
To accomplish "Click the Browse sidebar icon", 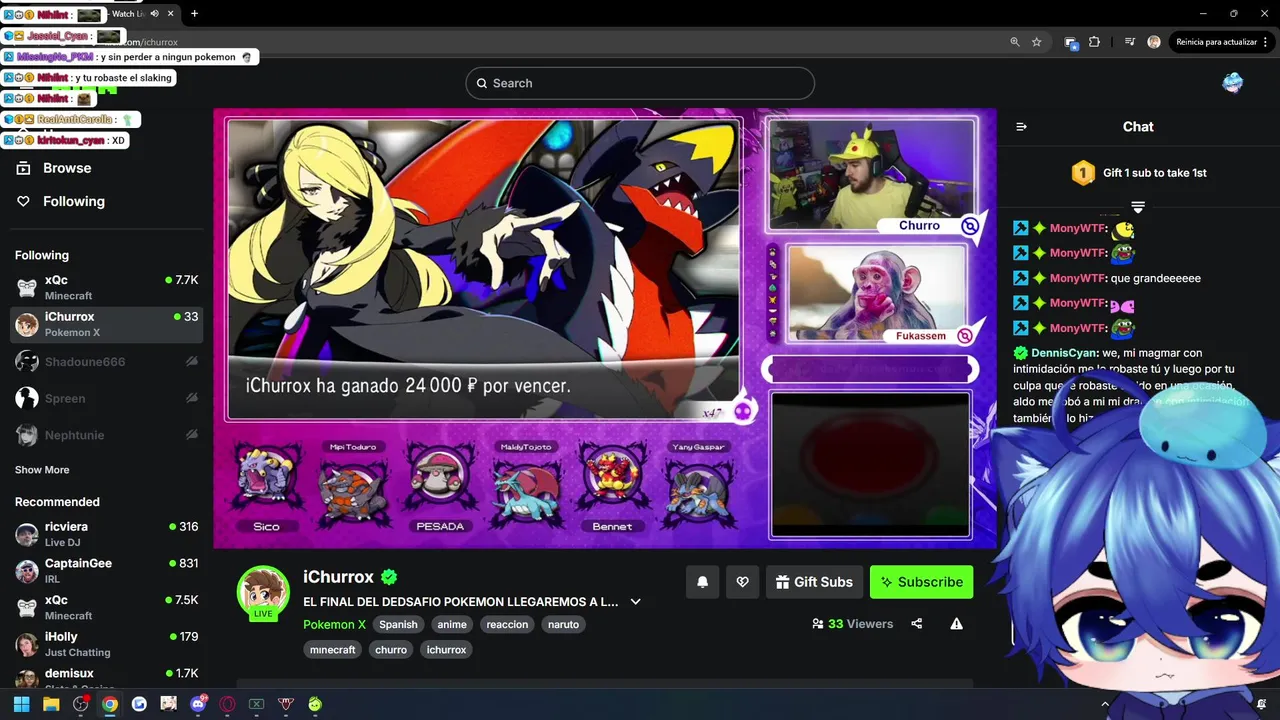I will 24,168.
